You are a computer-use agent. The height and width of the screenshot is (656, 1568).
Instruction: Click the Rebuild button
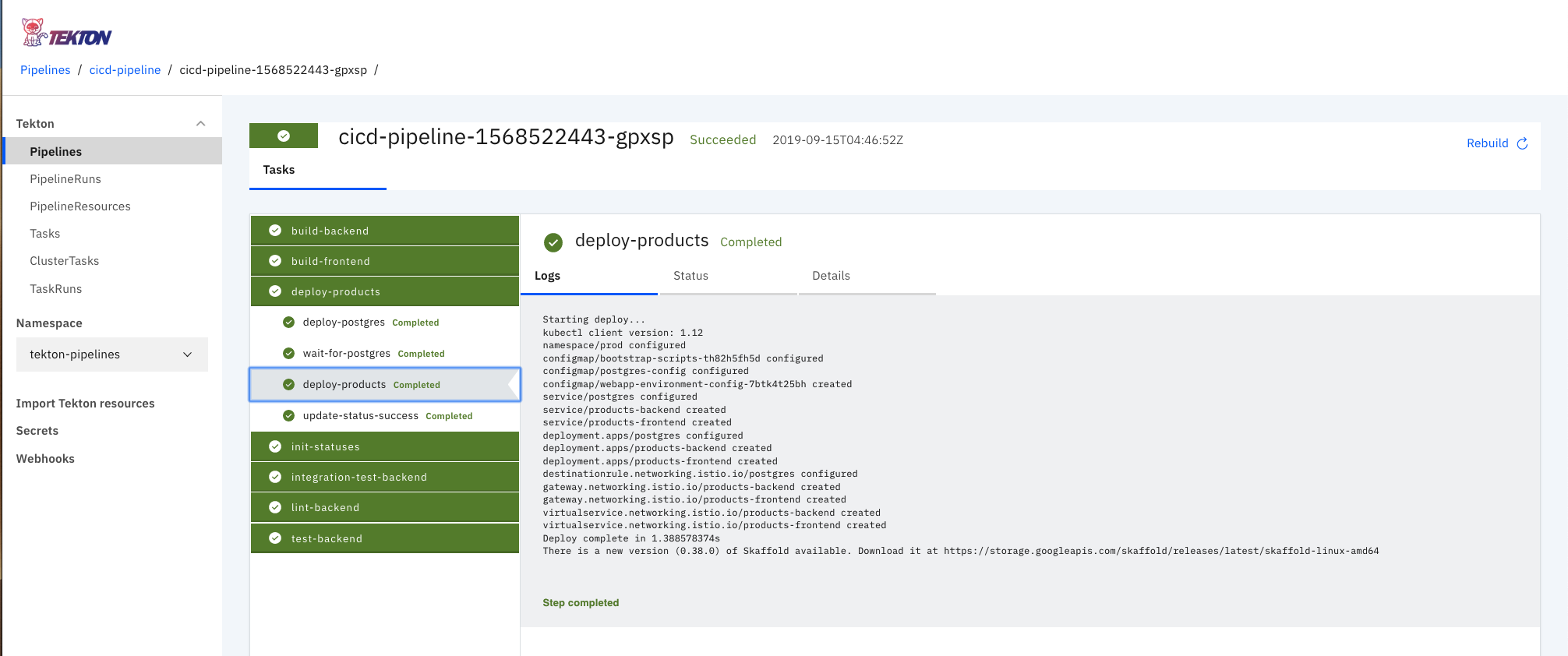1497,143
